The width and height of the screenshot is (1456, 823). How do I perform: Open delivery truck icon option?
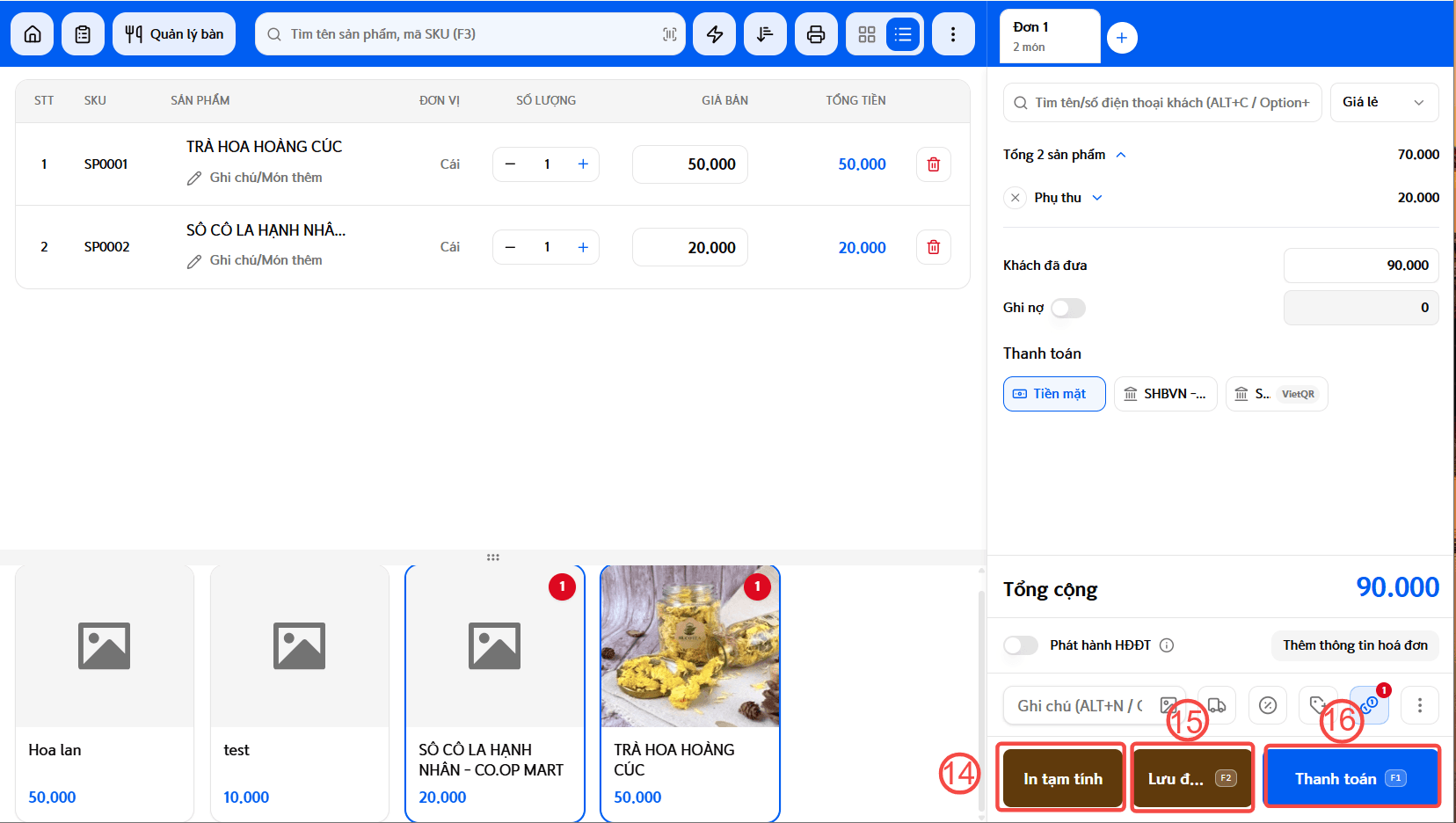click(x=1217, y=705)
